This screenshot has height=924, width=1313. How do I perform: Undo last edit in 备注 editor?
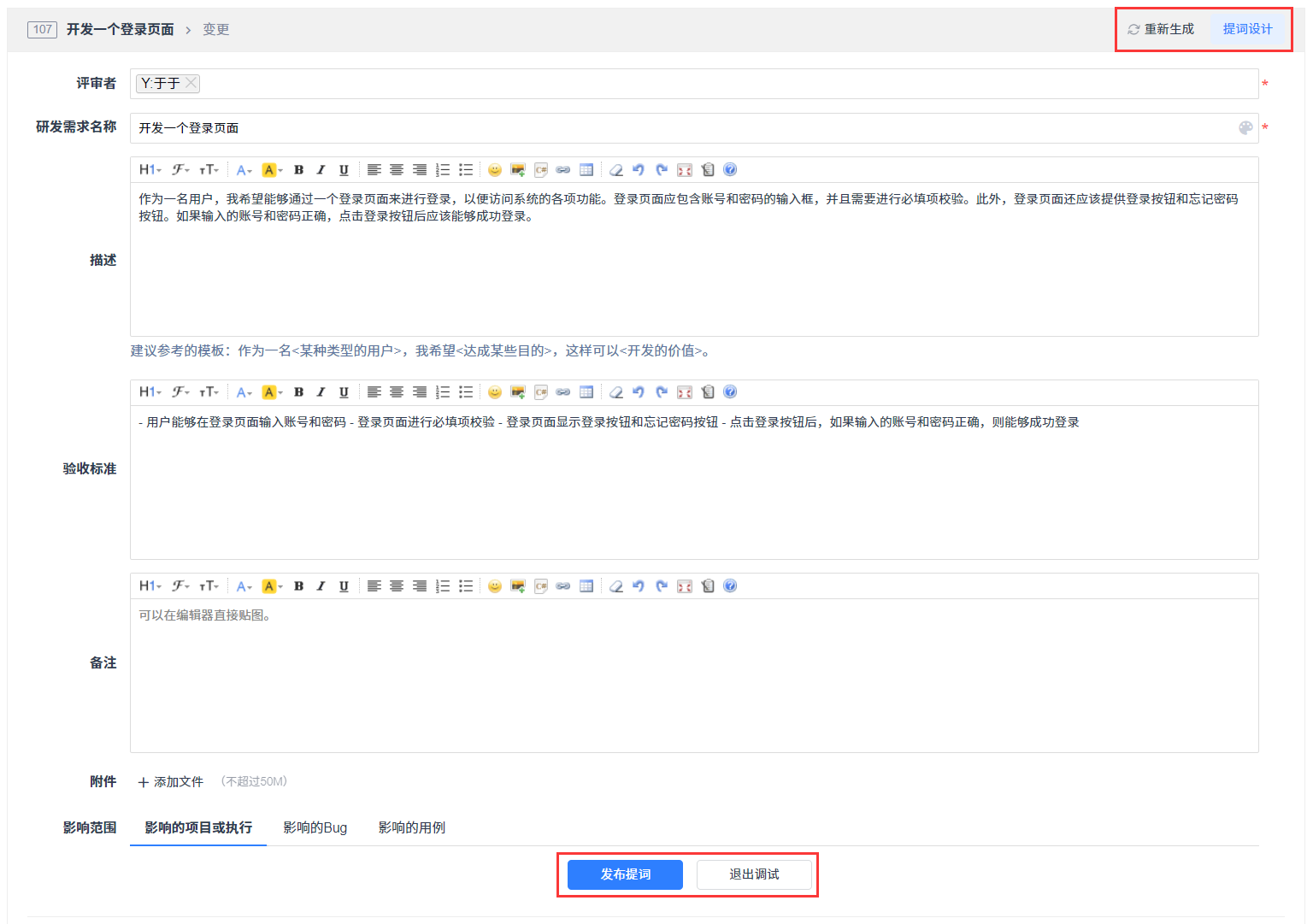639,586
